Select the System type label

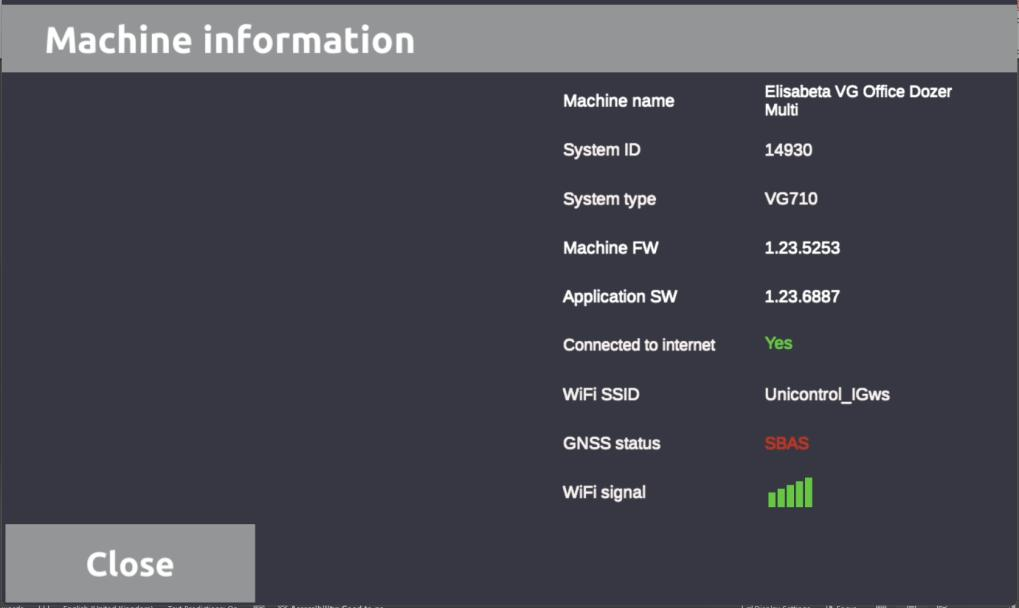[x=609, y=199]
